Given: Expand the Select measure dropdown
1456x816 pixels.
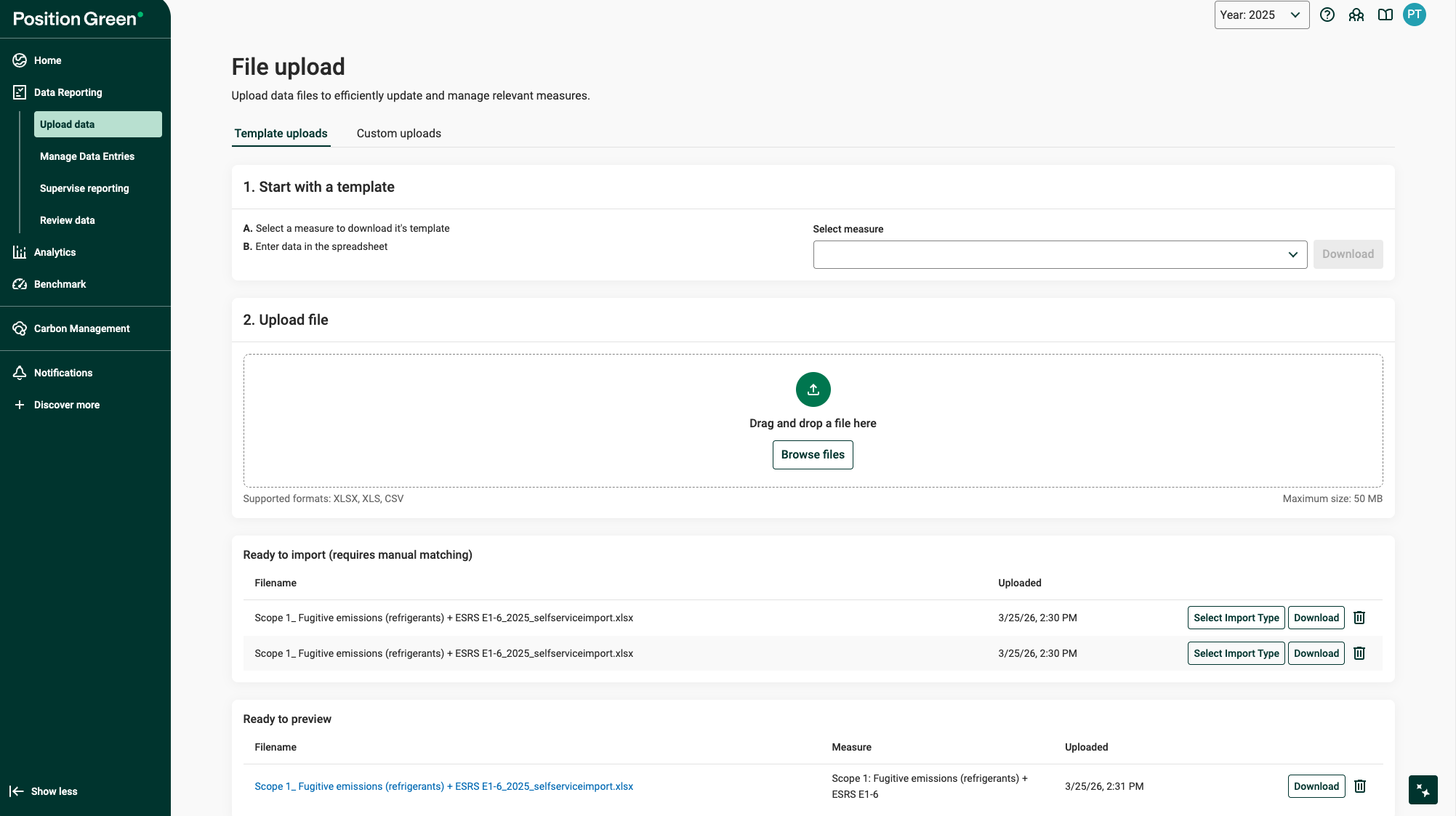Looking at the screenshot, I should coord(1060,254).
